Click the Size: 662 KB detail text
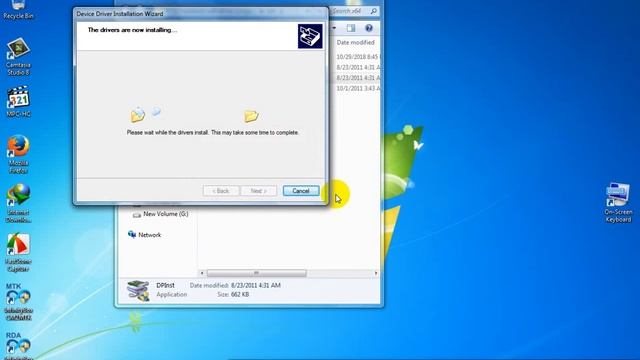 pyautogui.click(x=233, y=294)
